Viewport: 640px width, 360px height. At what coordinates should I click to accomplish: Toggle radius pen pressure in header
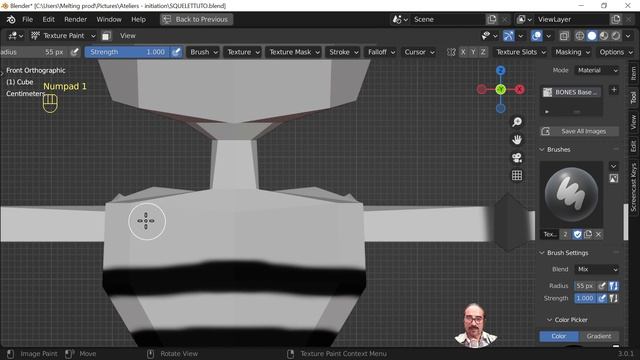[74, 52]
